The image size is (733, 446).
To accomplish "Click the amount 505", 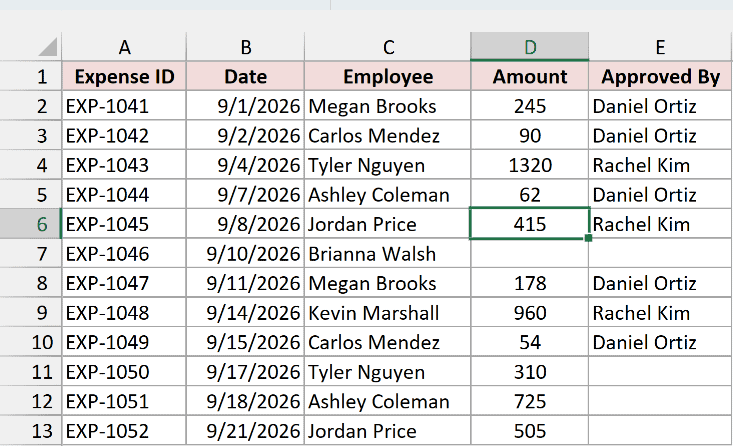I will 530,431.
